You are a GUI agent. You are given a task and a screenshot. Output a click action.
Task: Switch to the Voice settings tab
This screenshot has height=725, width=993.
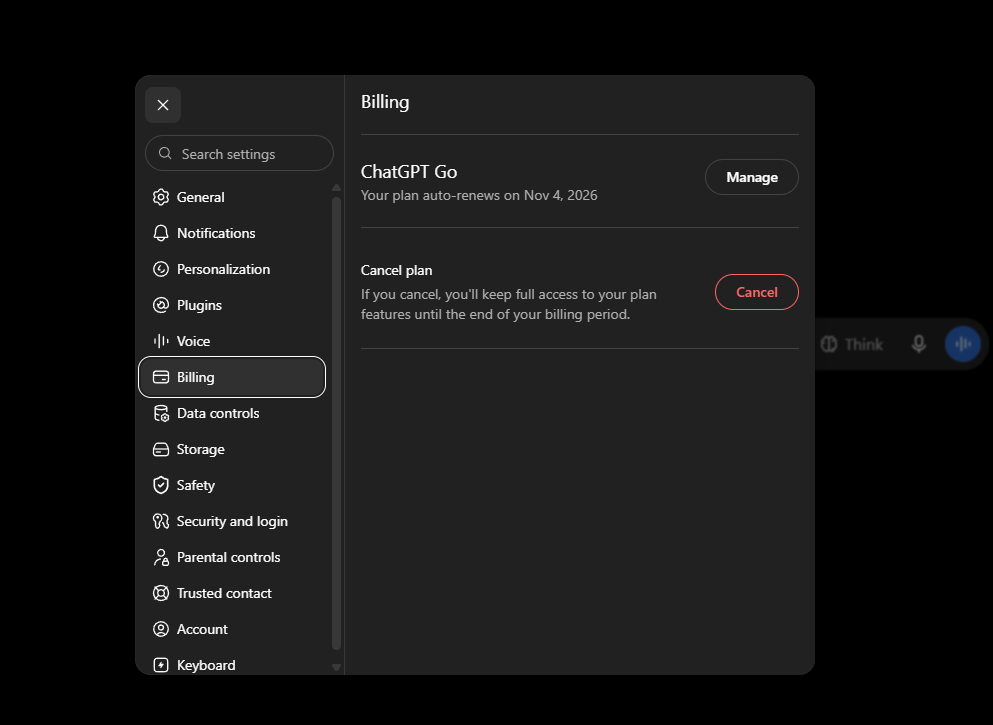[x=232, y=341]
